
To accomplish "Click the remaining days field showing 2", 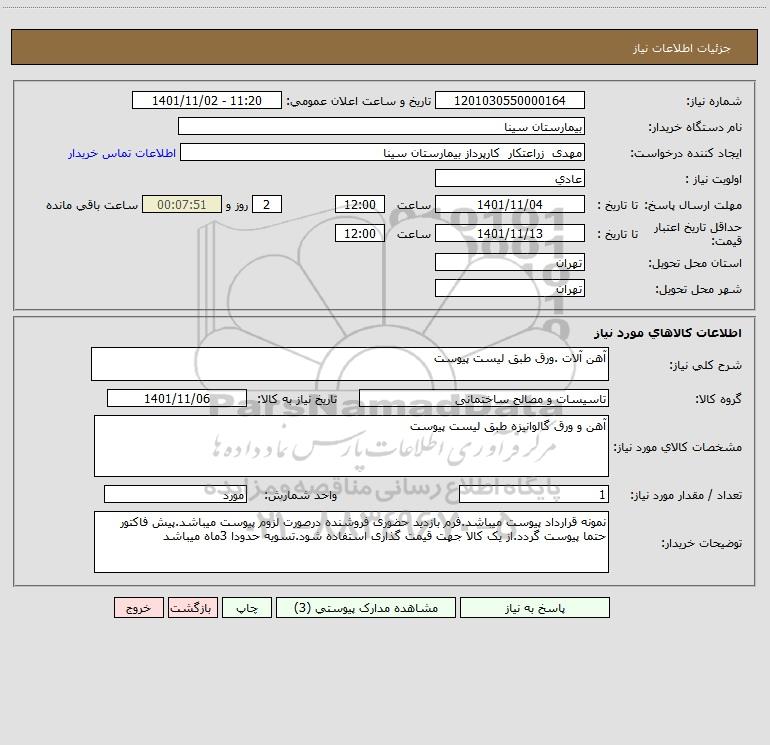I will point(267,204).
